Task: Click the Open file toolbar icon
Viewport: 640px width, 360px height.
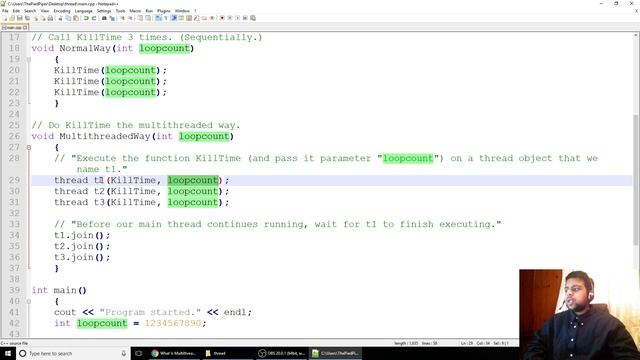Action: coord(12,18)
